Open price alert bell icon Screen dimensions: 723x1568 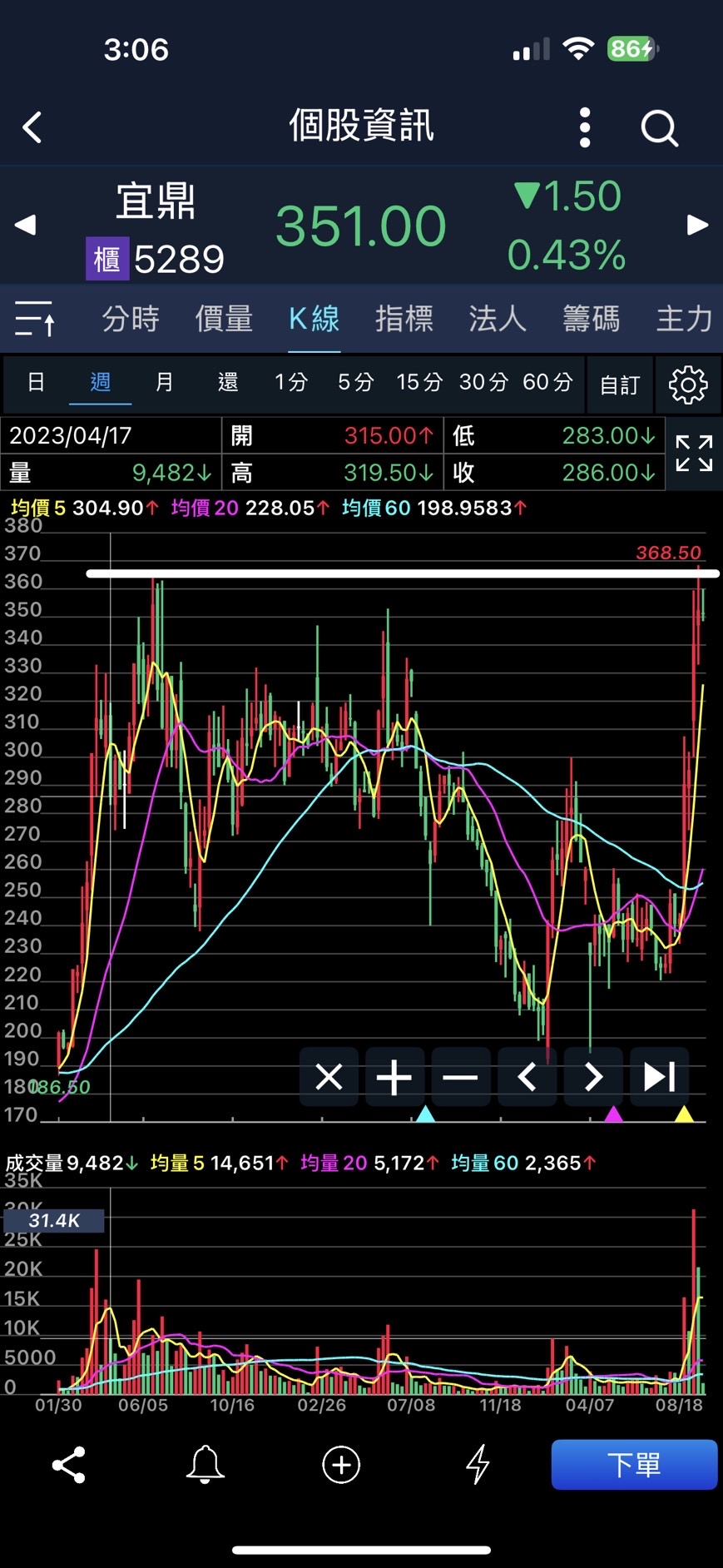pyautogui.click(x=205, y=1465)
